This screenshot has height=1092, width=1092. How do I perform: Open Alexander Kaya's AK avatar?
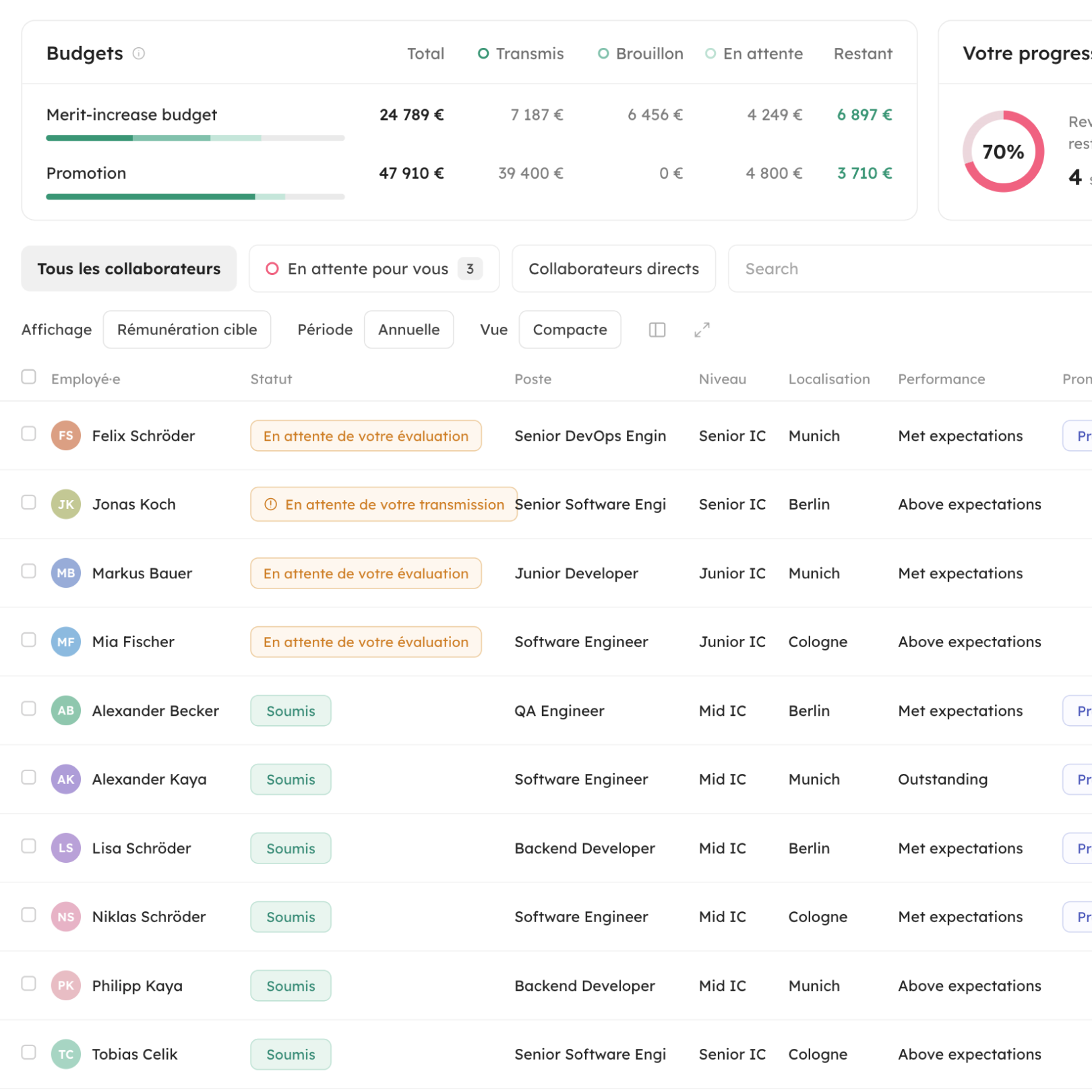[66, 779]
